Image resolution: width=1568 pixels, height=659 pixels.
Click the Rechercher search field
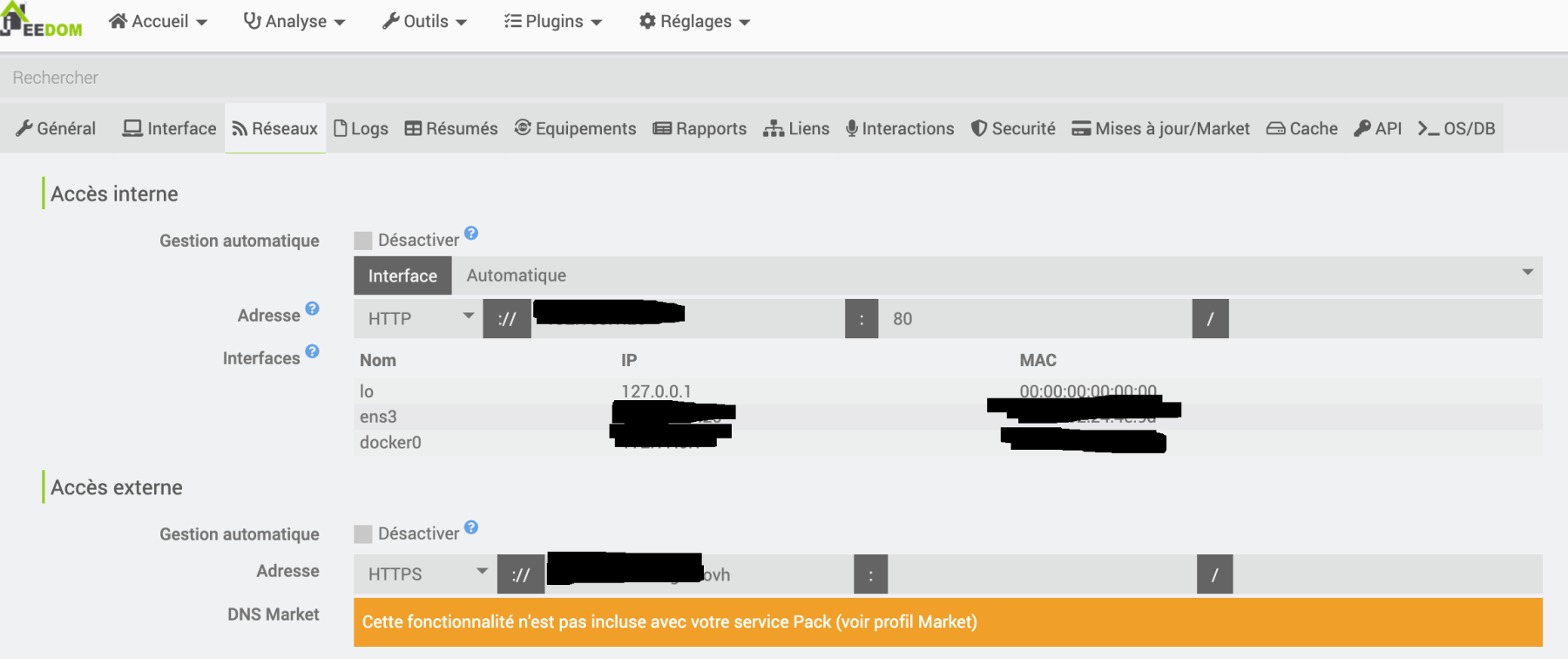[784, 78]
